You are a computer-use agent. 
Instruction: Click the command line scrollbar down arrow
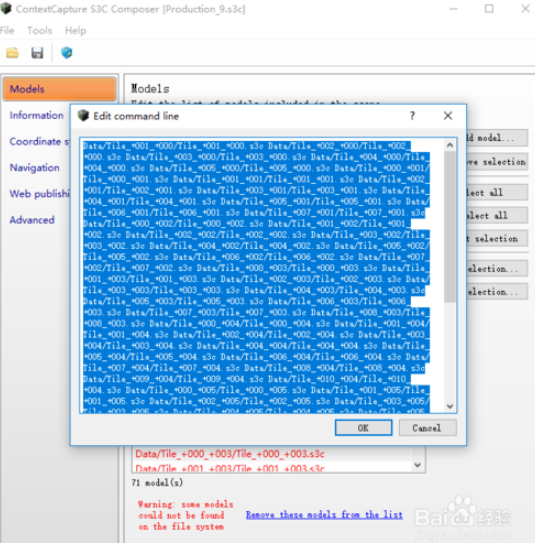point(450,406)
